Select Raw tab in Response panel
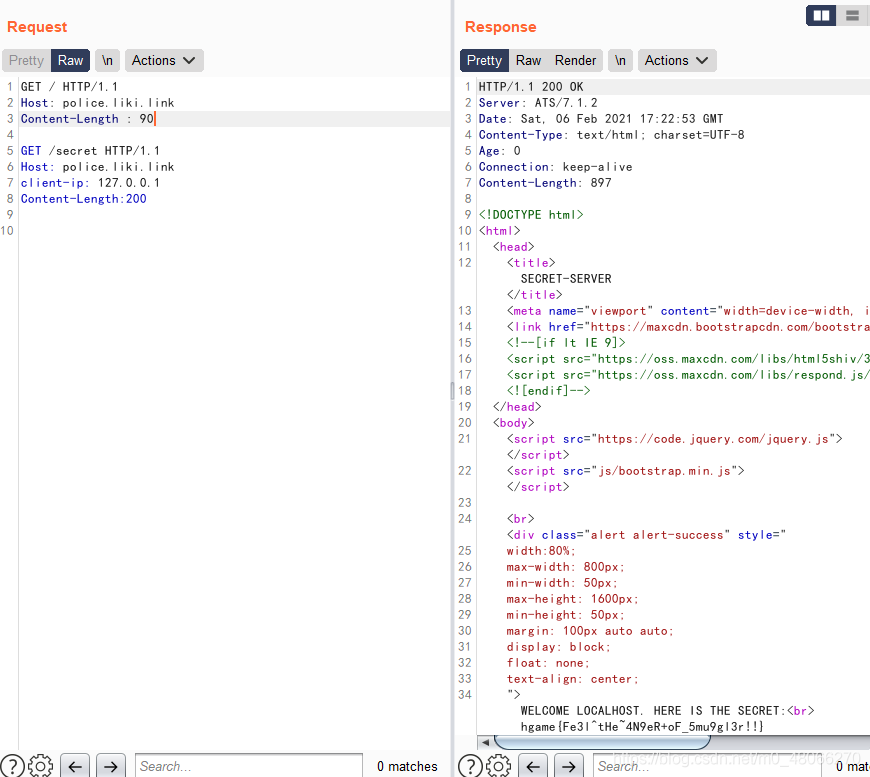Image resolution: width=870 pixels, height=777 pixels. [528, 60]
